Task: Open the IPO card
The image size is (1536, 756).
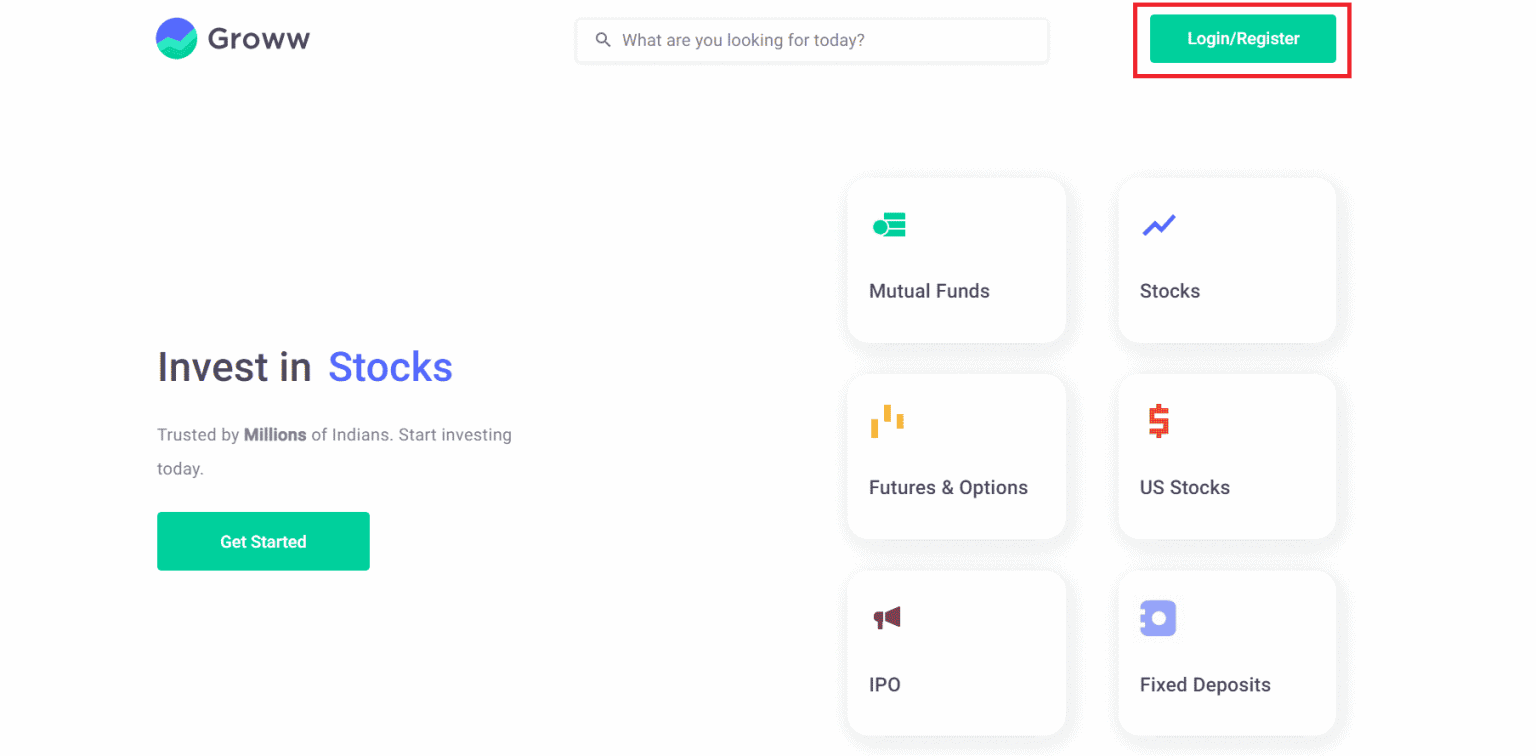Action: pyautogui.click(x=956, y=652)
